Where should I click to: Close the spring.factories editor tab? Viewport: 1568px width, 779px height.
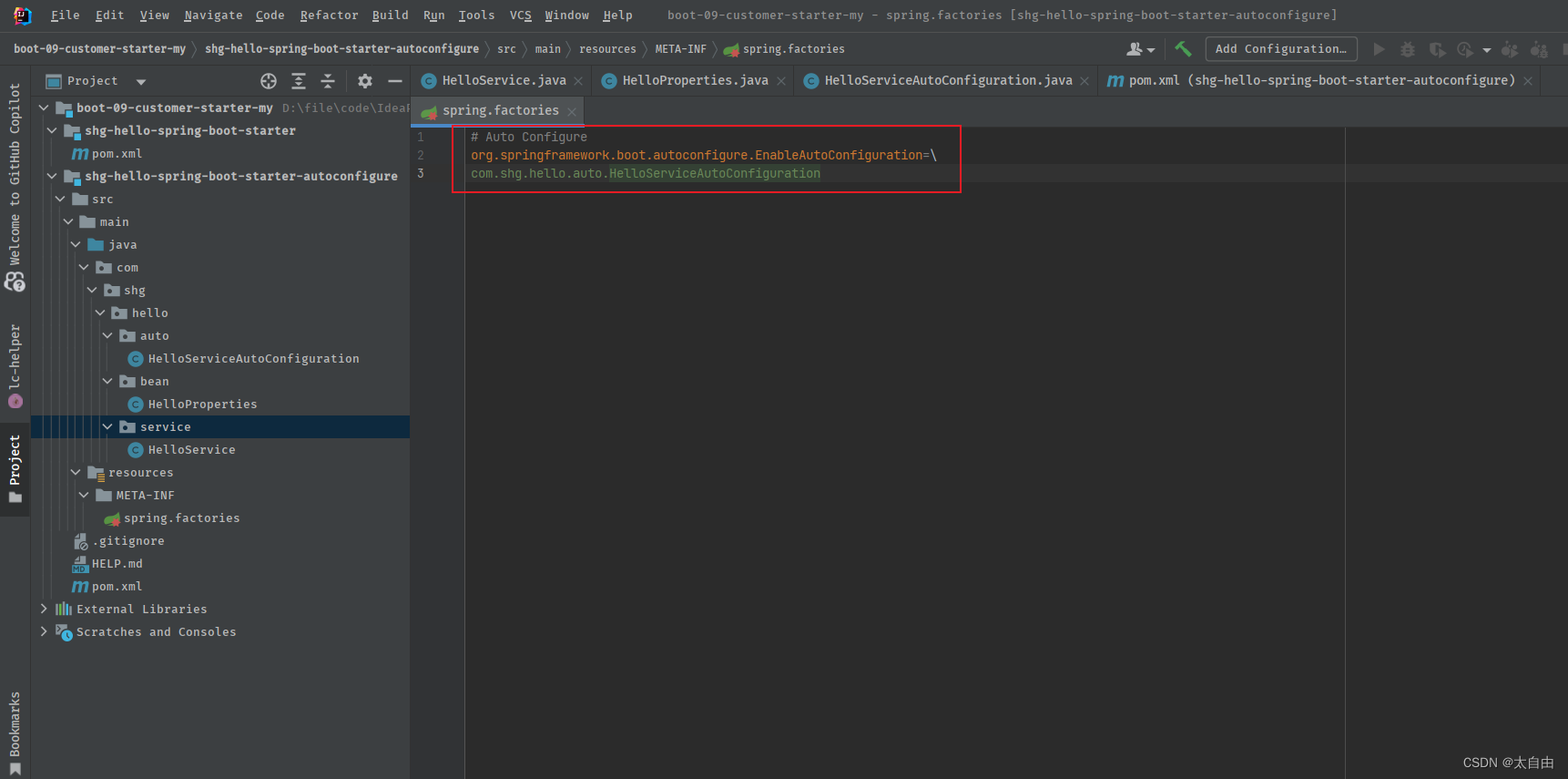(572, 111)
